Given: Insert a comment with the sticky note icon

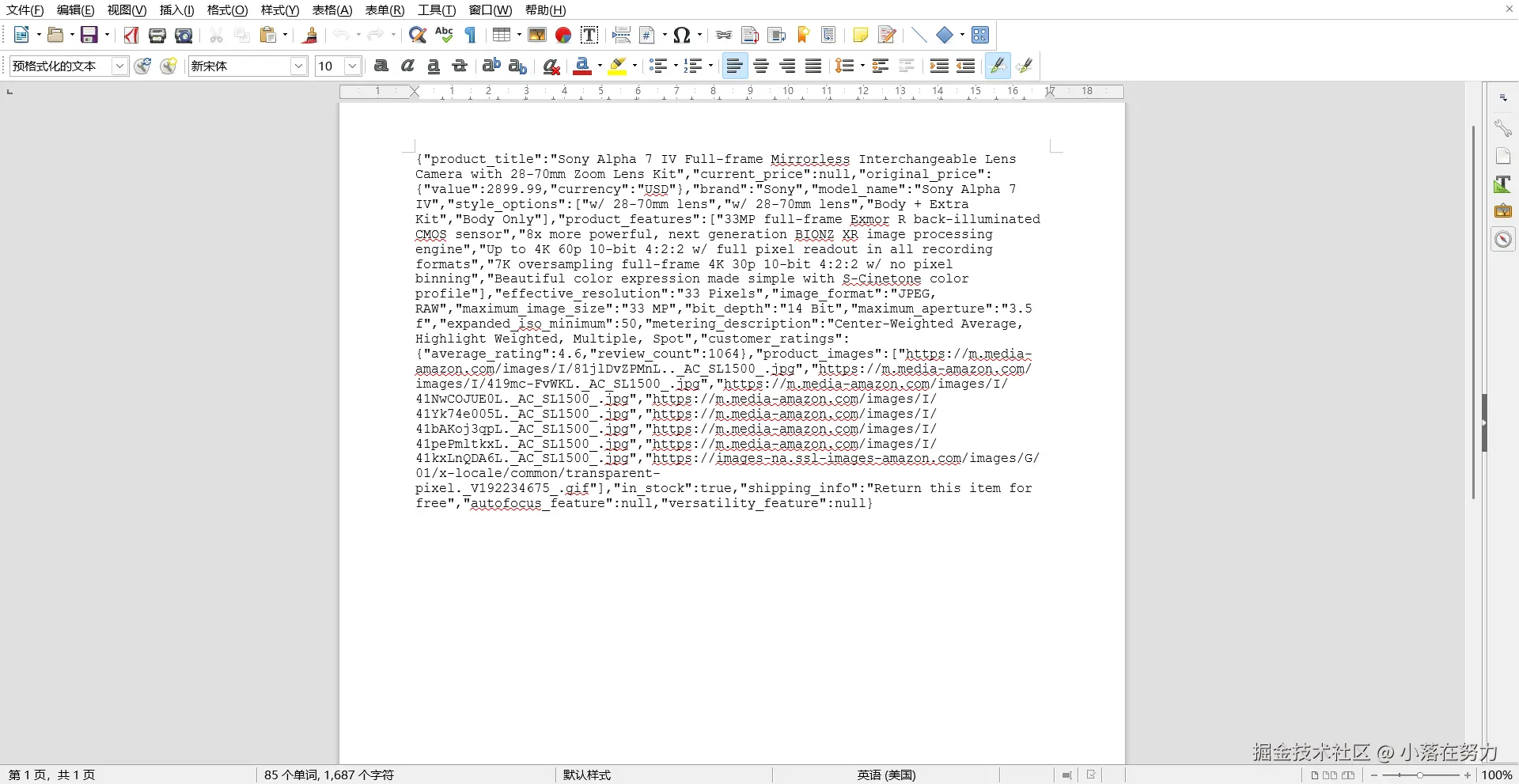Looking at the screenshot, I should point(861,35).
